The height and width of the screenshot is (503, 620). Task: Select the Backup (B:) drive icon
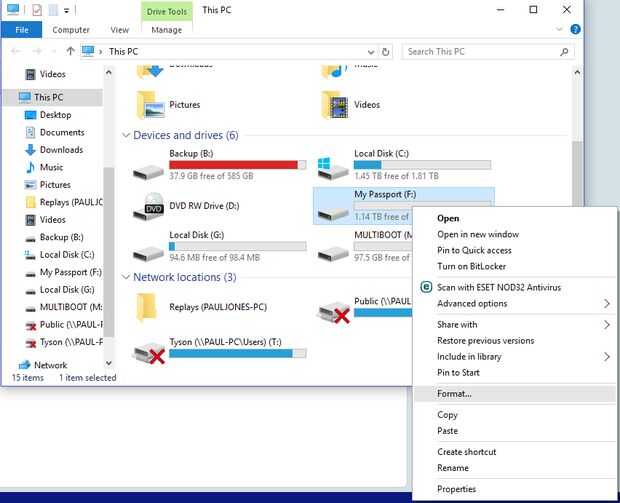click(148, 172)
